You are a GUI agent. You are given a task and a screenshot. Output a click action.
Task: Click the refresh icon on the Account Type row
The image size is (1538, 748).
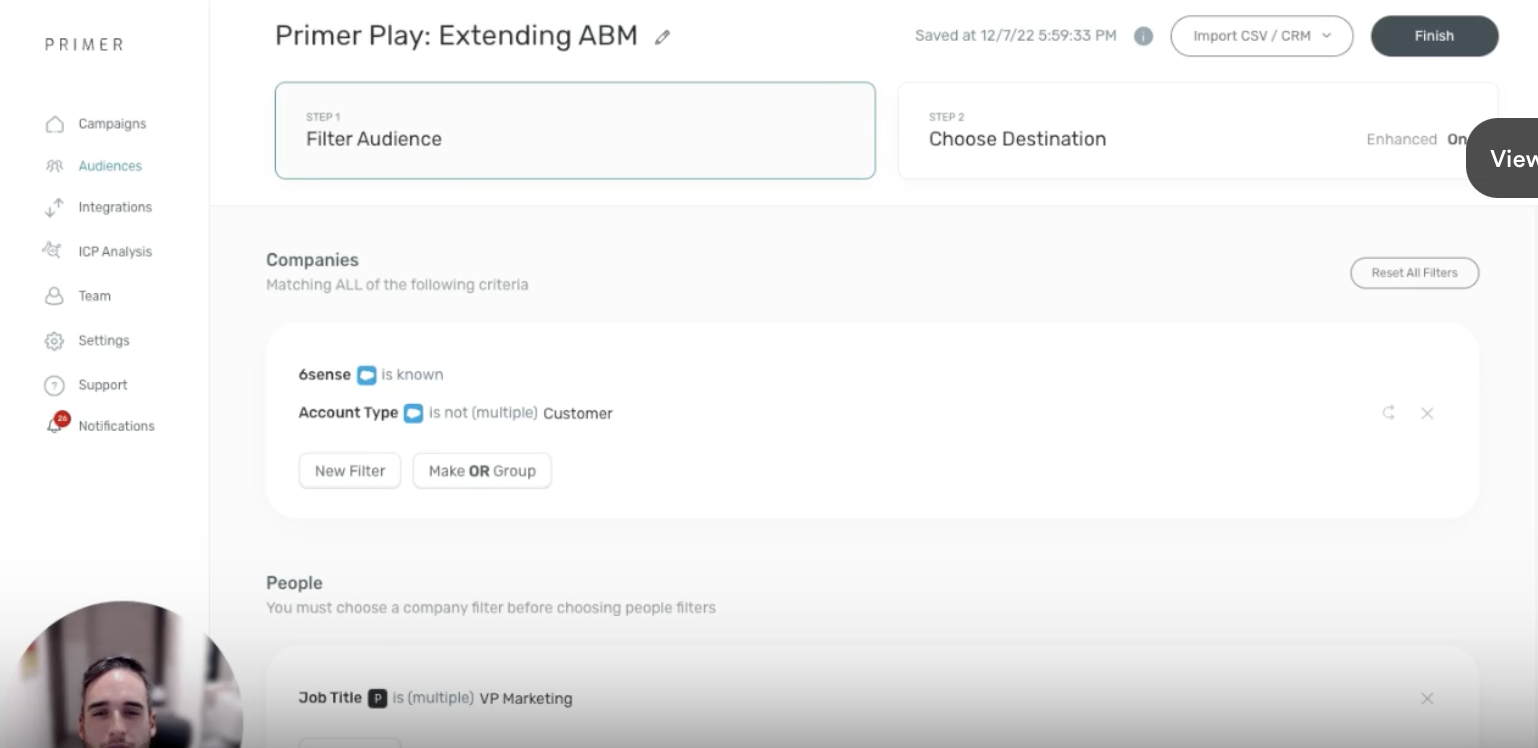tap(1389, 413)
